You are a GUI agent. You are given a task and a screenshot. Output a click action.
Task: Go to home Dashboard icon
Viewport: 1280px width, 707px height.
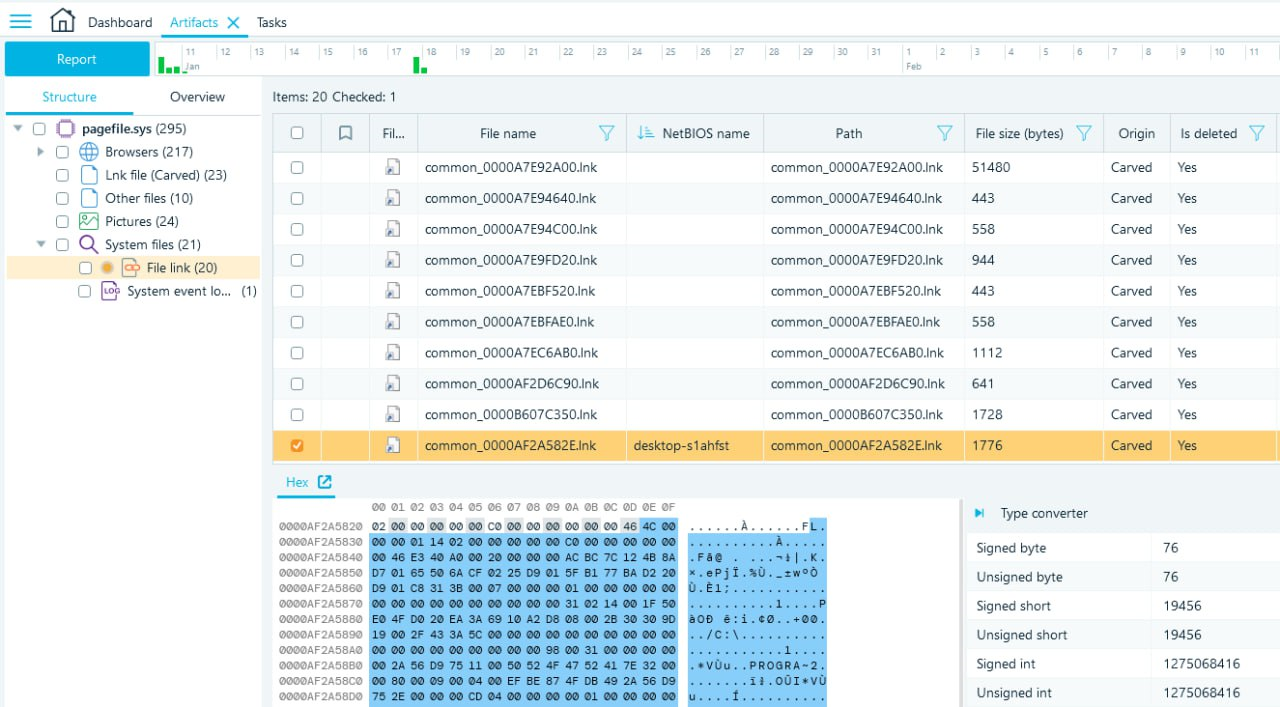(x=62, y=21)
